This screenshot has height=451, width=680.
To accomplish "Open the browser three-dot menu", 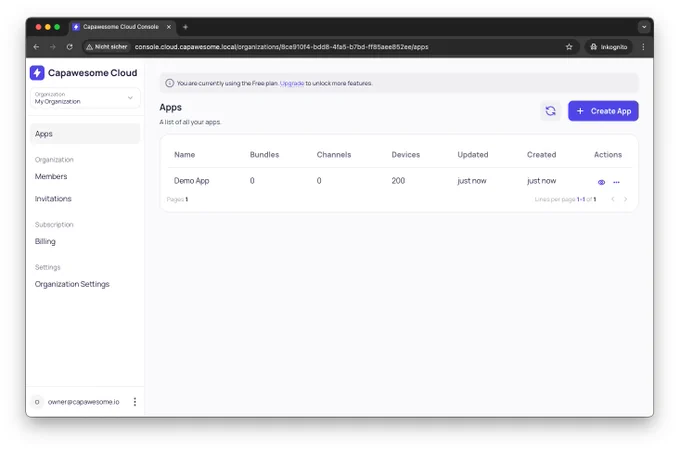I will (x=643, y=47).
